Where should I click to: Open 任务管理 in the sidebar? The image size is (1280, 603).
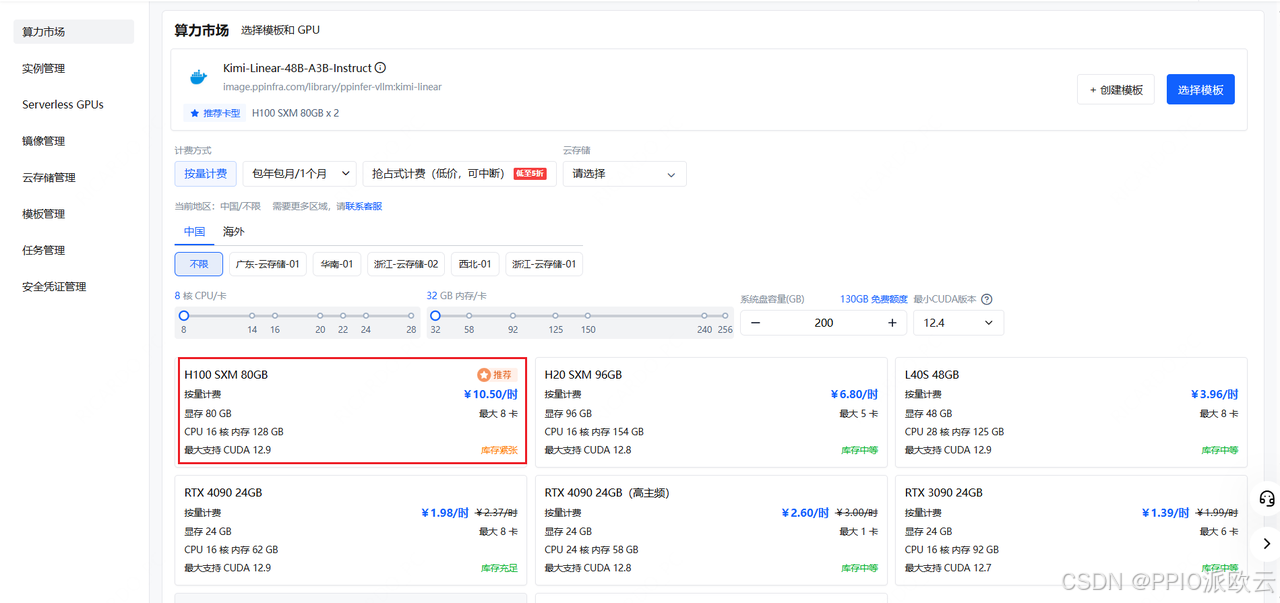[73, 250]
